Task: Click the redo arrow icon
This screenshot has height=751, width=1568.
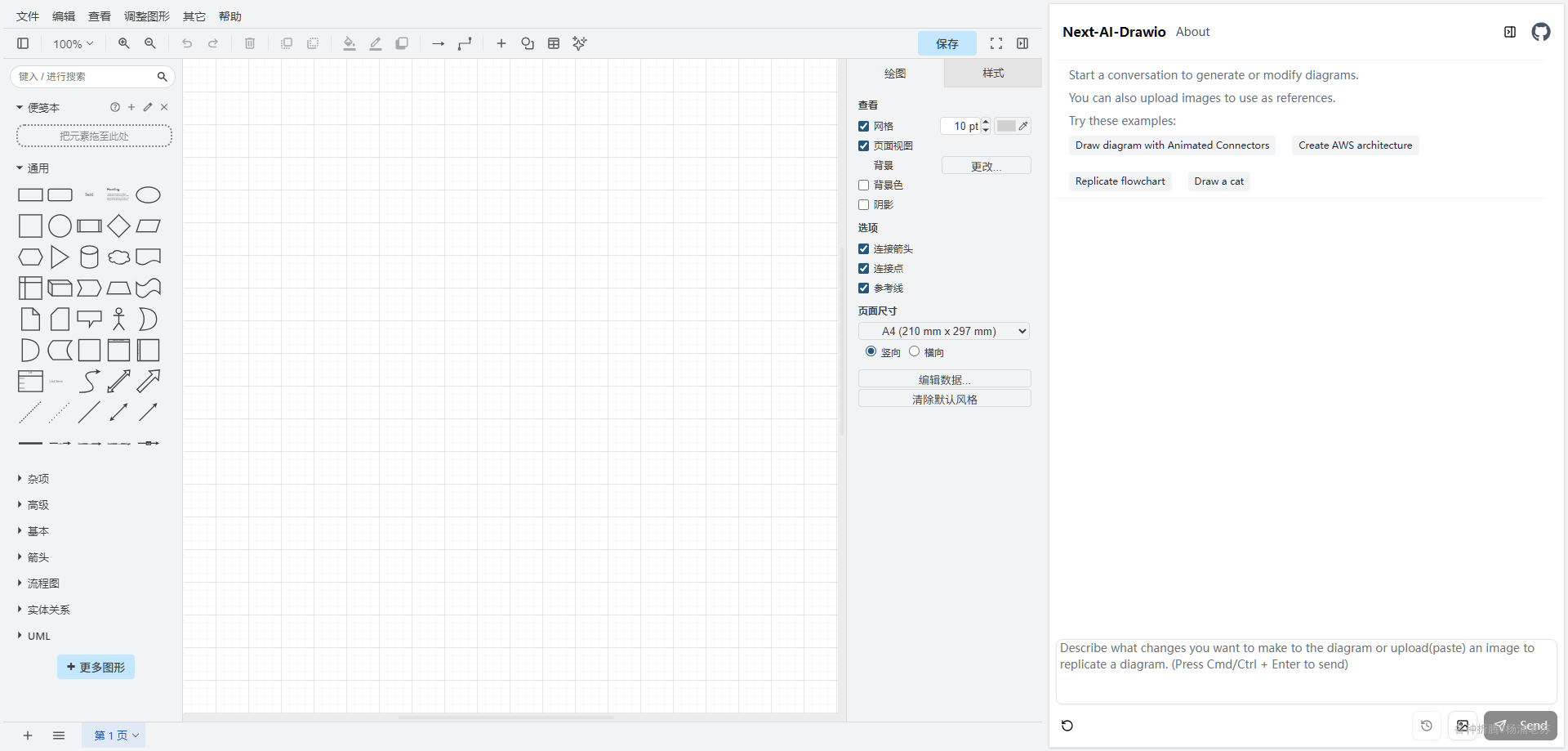Action: pyautogui.click(x=213, y=43)
